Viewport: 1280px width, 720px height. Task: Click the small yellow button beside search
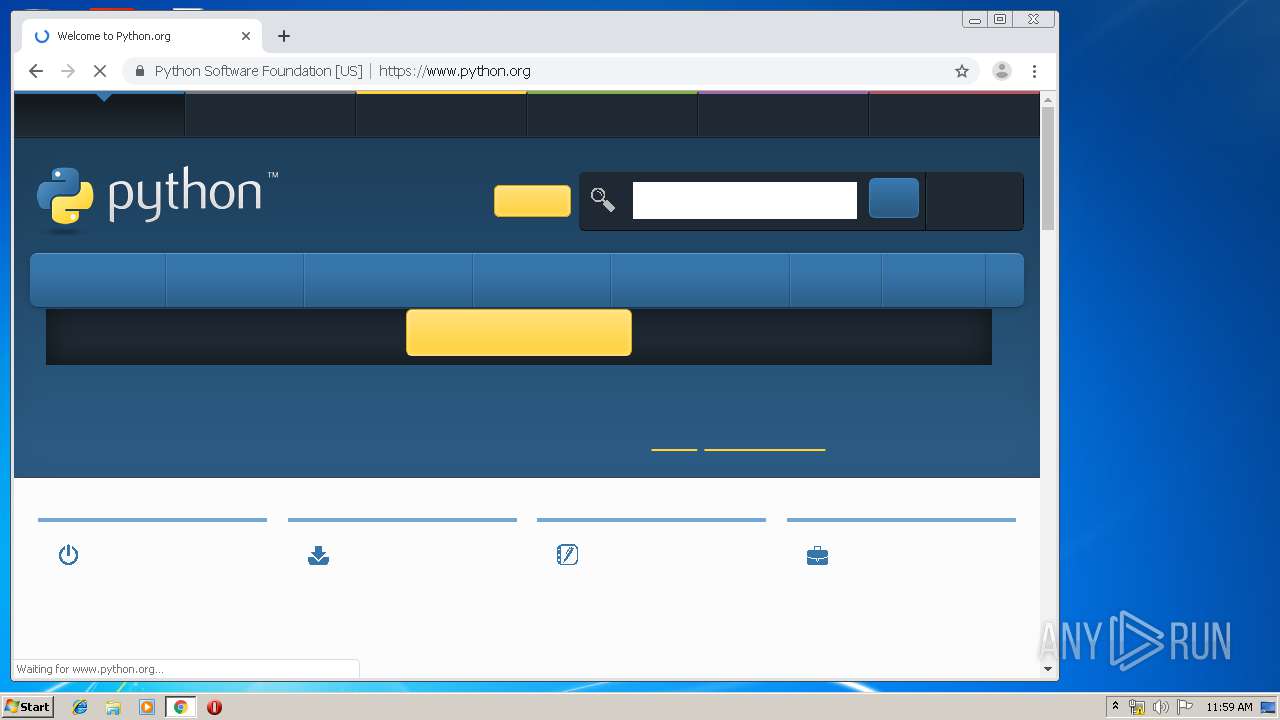point(532,201)
